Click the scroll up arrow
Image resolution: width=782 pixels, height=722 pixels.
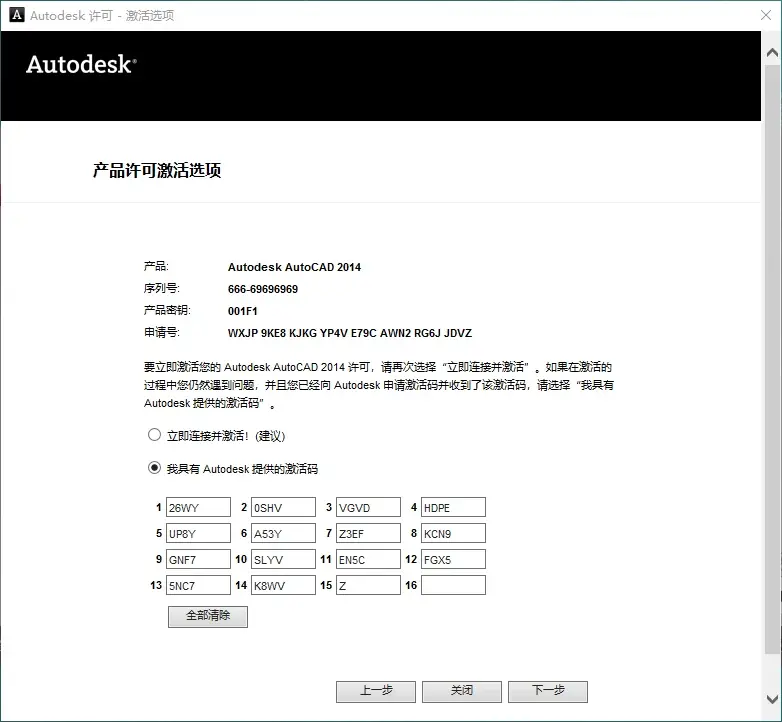(x=772, y=52)
